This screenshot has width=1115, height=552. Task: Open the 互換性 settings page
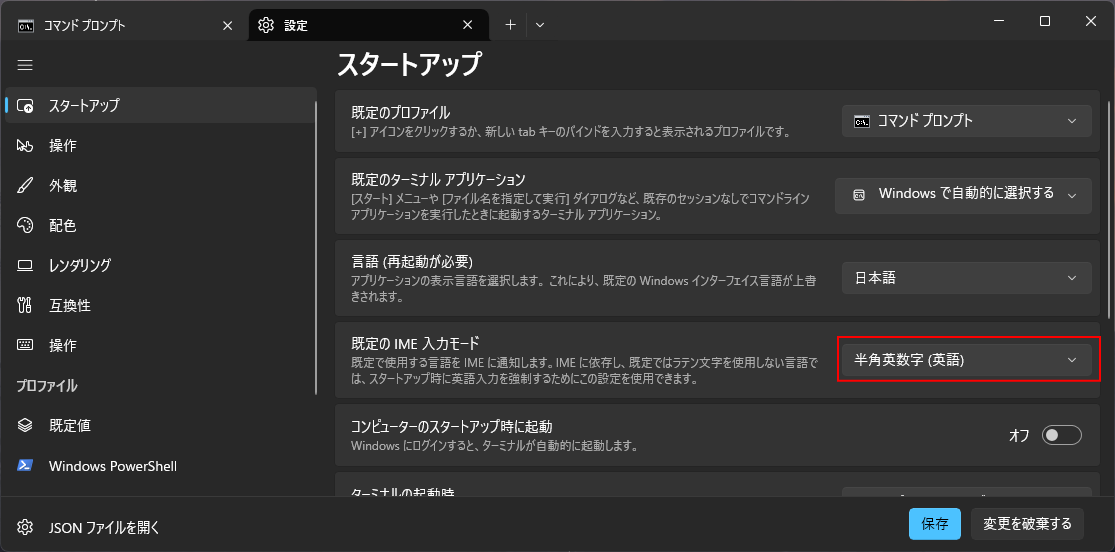click(69, 306)
